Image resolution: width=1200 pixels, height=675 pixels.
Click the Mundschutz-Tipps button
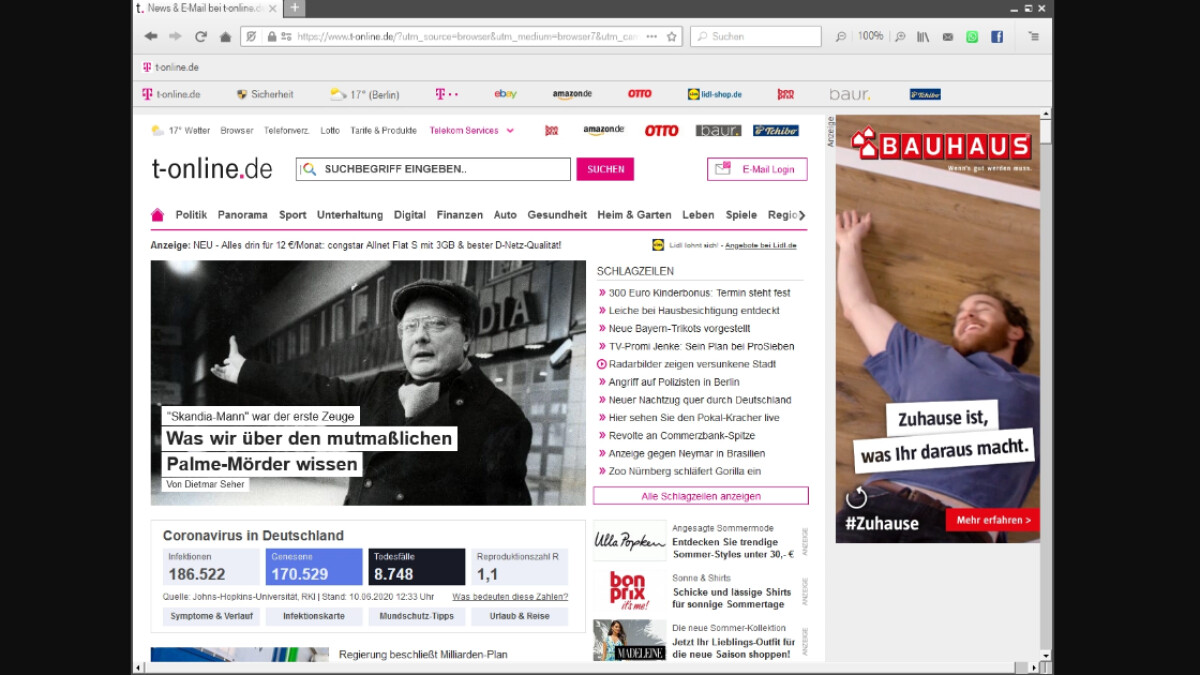pos(417,616)
